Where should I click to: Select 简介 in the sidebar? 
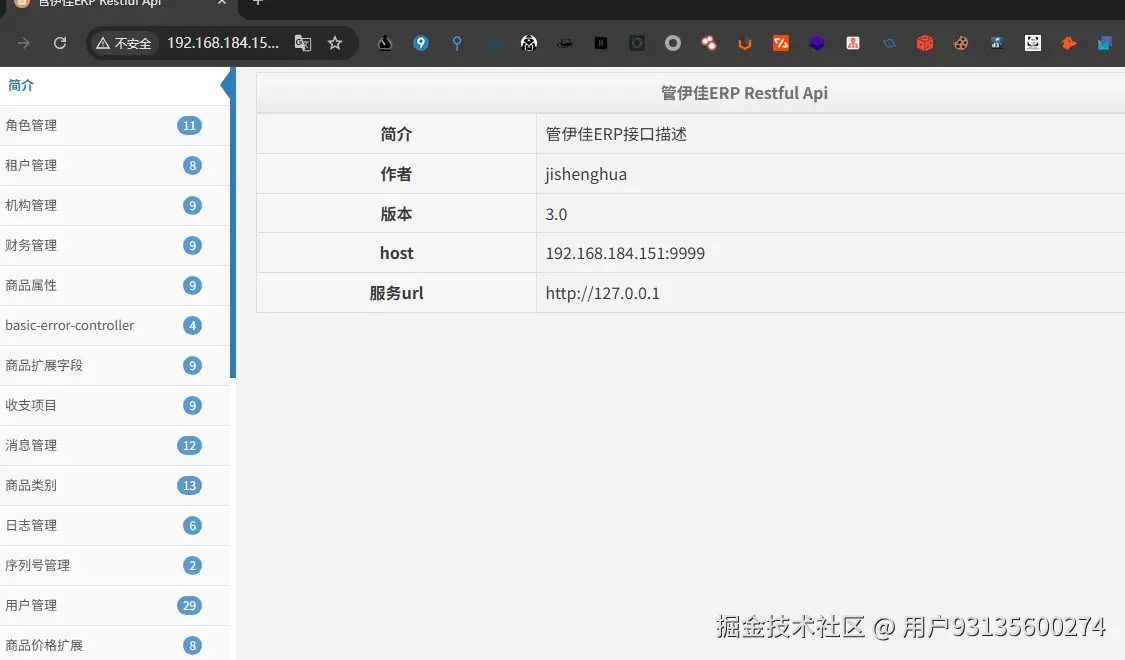(115, 85)
